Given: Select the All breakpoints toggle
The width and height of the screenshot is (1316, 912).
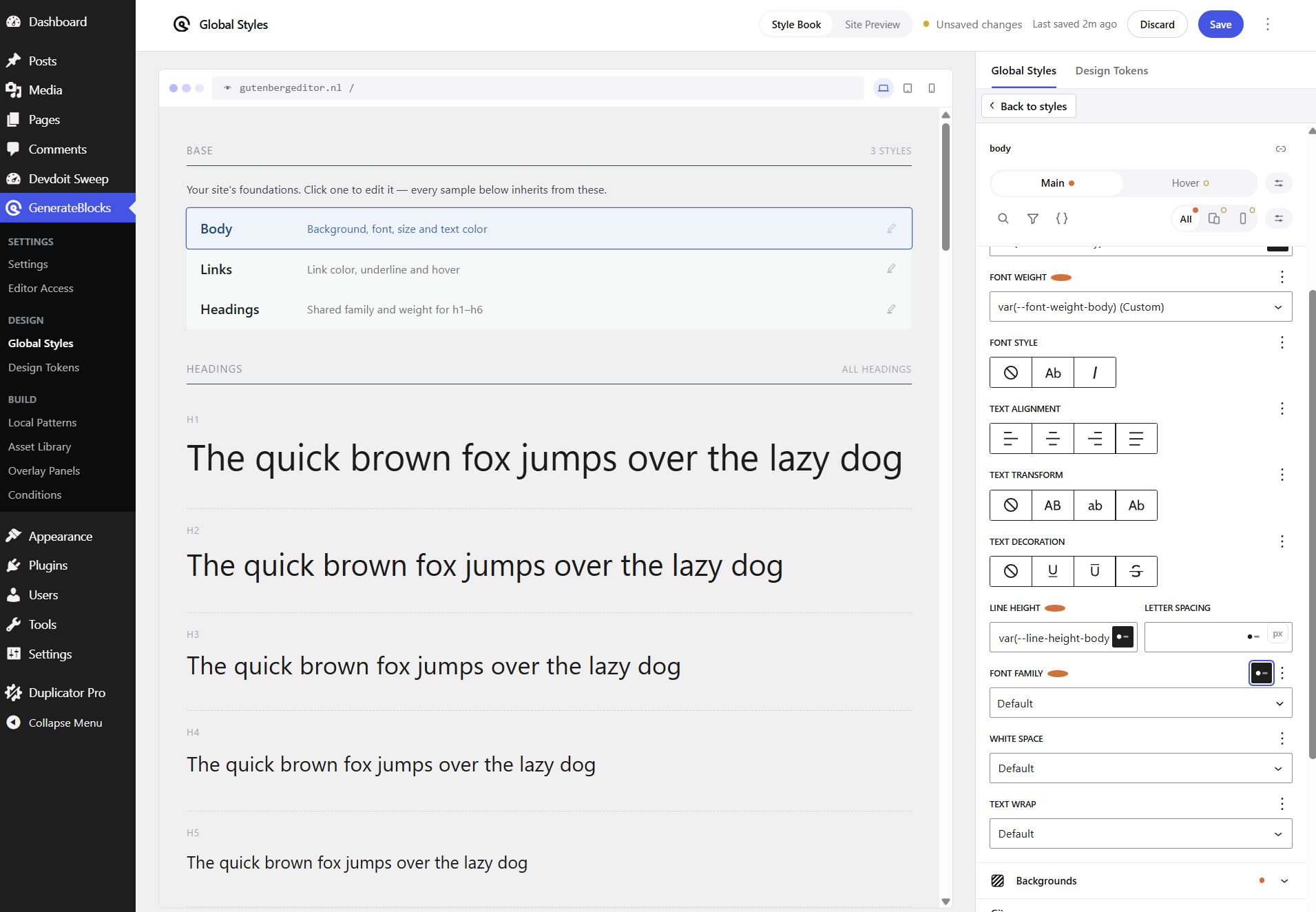Looking at the screenshot, I should [x=1186, y=219].
